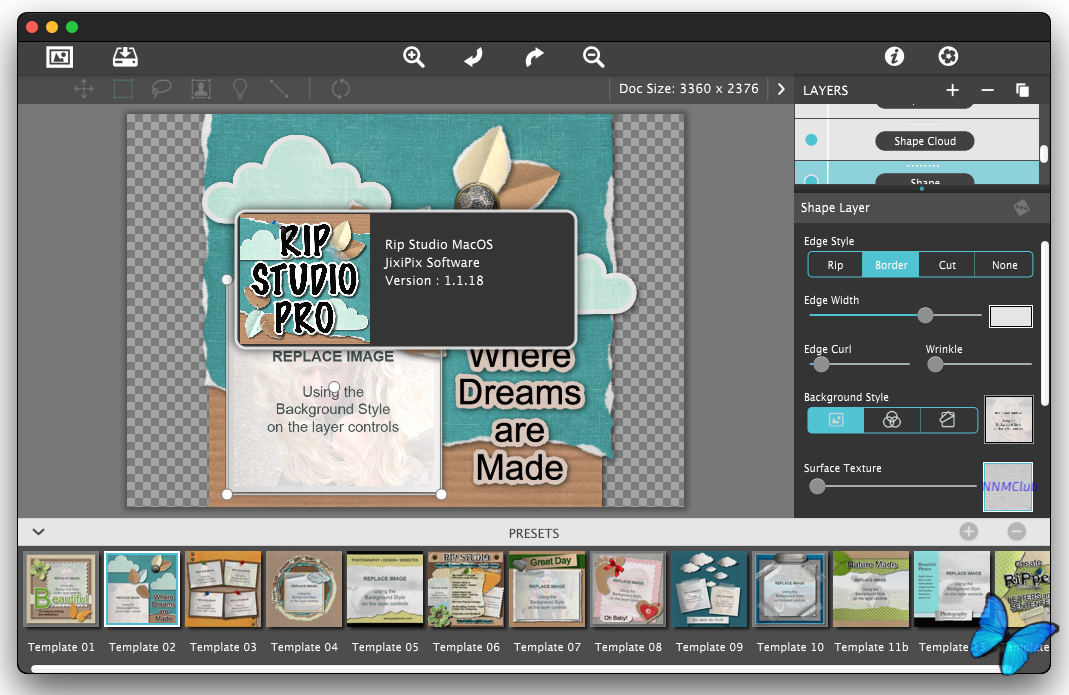Select the lasso tool
The image size is (1069, 695).
click(162, 89)
